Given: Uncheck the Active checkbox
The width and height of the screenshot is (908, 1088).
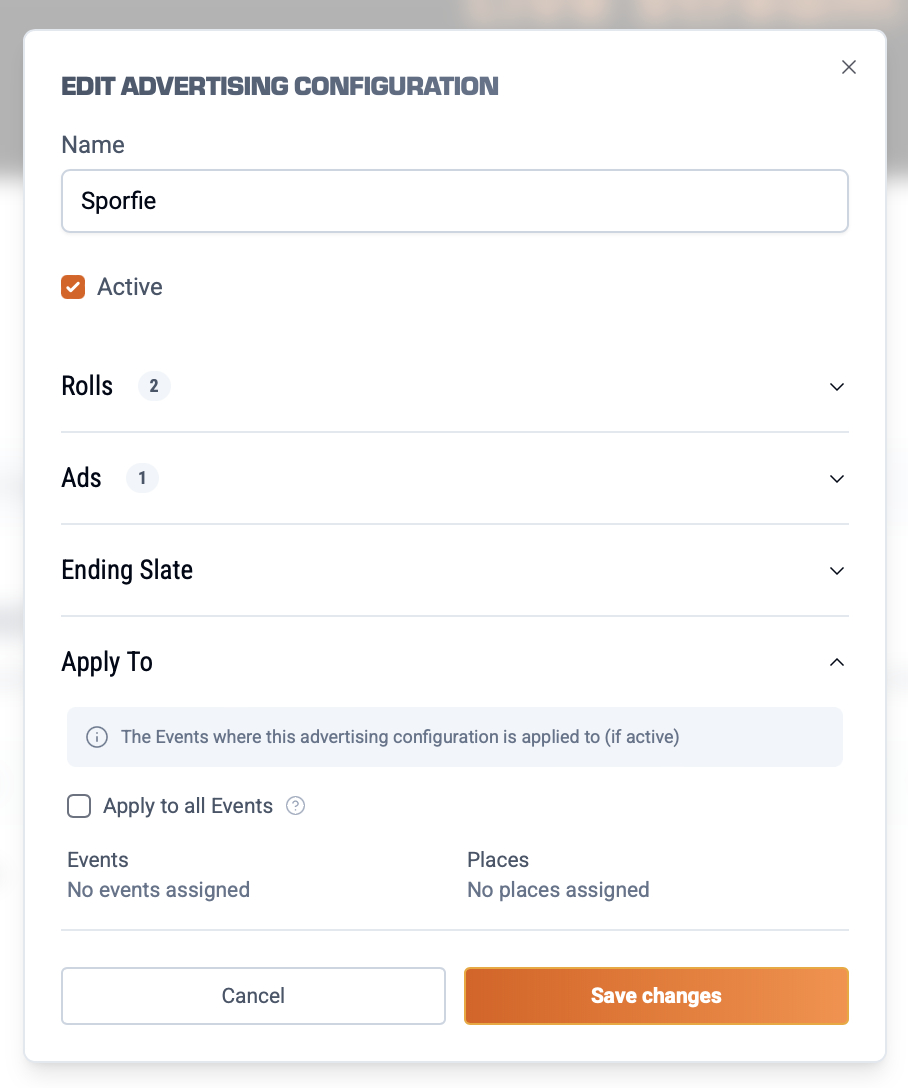Looking at the screenshot, I should 73,288.
